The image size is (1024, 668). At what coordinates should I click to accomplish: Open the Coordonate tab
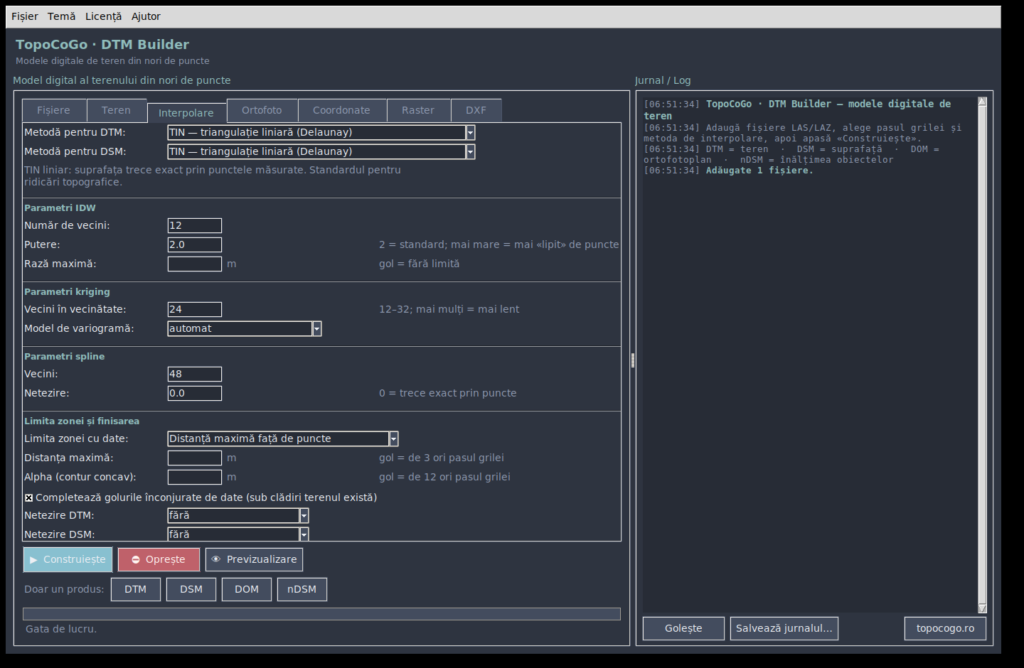(342, 110)
